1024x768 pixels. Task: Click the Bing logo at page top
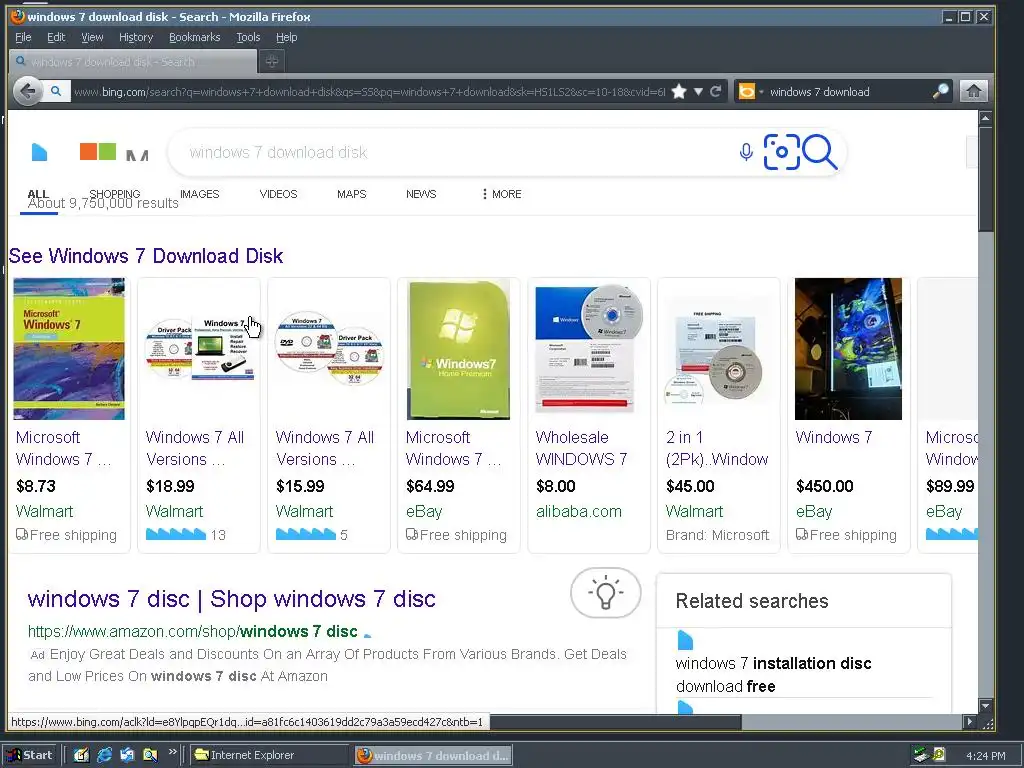39,152
